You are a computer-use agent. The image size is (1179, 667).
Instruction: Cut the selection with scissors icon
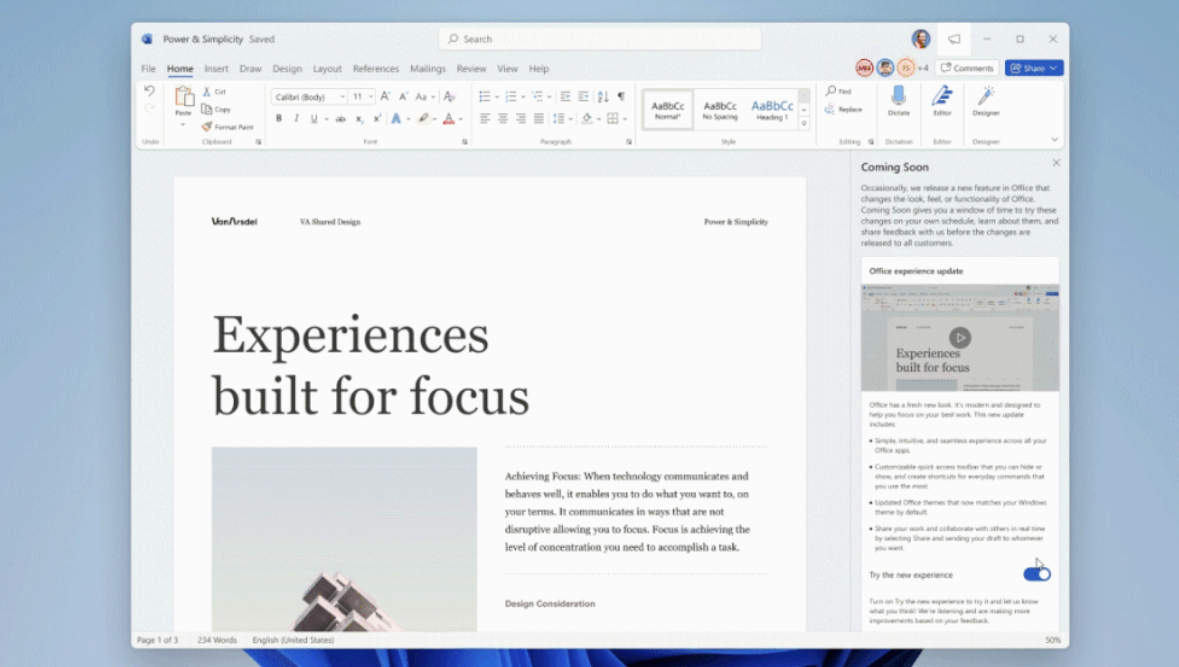[207, 92]
